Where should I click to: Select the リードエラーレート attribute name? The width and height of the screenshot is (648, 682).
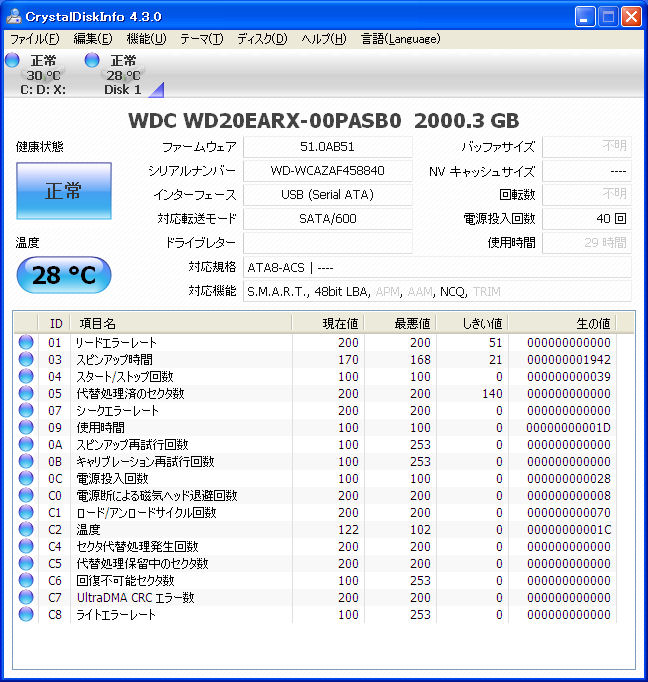coord(116,343)
